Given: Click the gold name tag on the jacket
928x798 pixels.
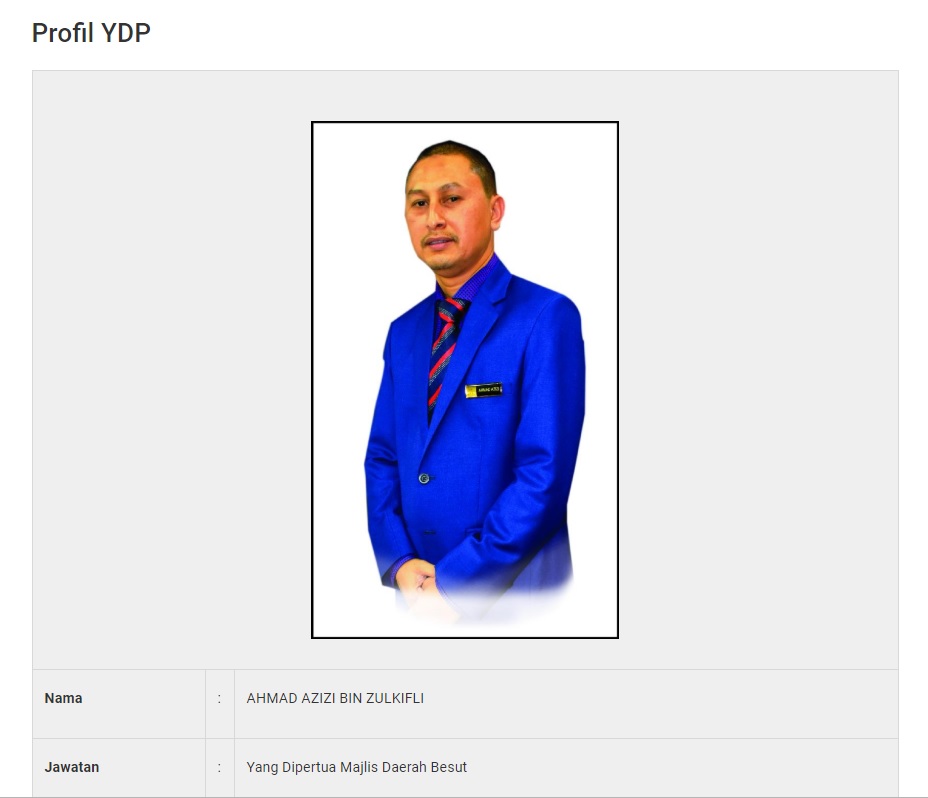Looking at the screenshot, I should coord(484,390).
